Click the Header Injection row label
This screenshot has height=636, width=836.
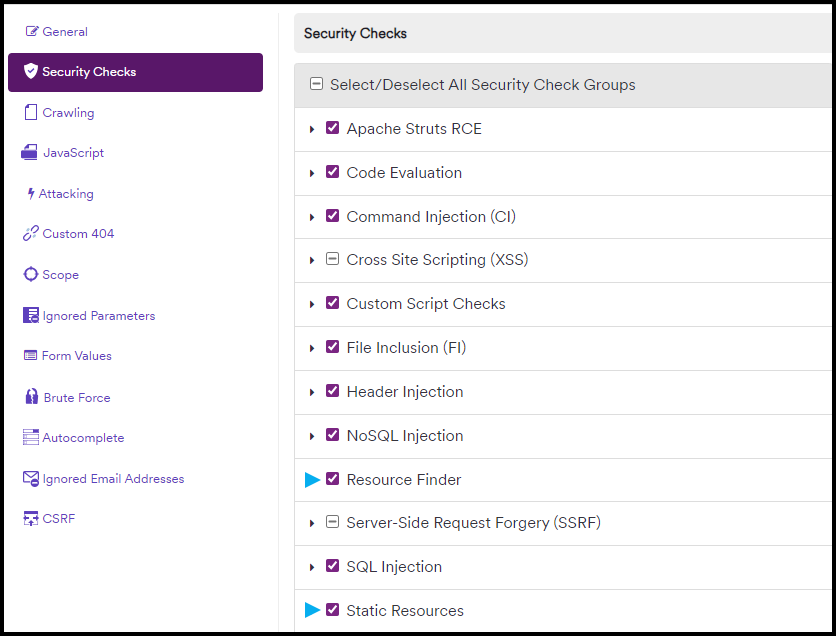(404, 391)
